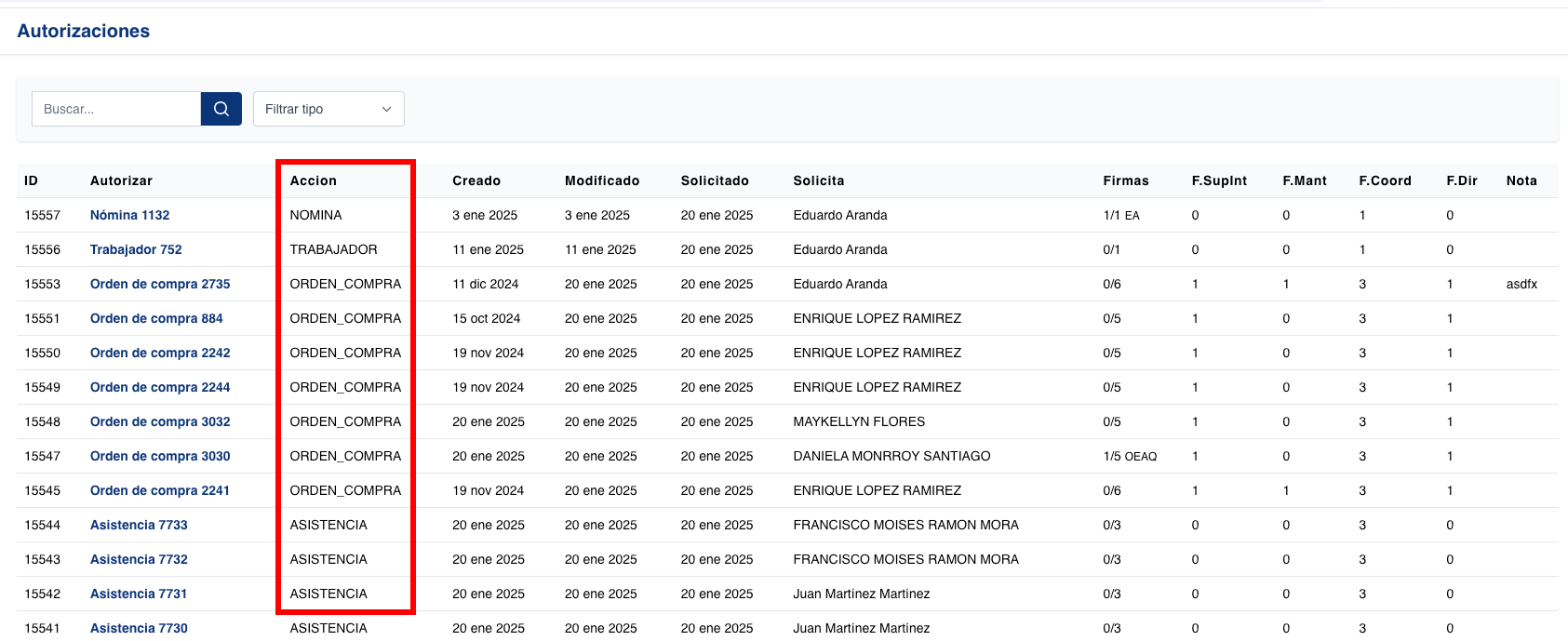Open Orden de compra 3030
Screen dimensions: 1568x641
[160, 456]
